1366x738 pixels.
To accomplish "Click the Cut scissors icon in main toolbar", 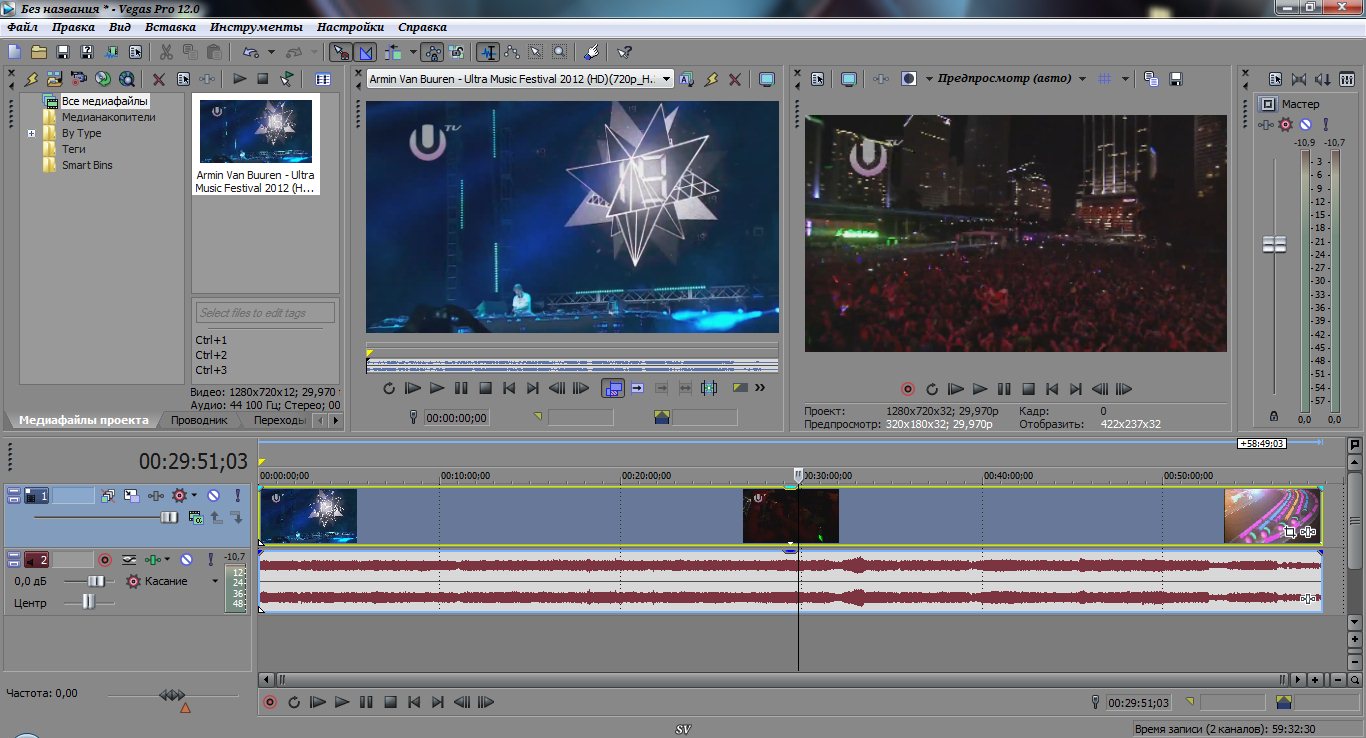I will click(165, 52).
